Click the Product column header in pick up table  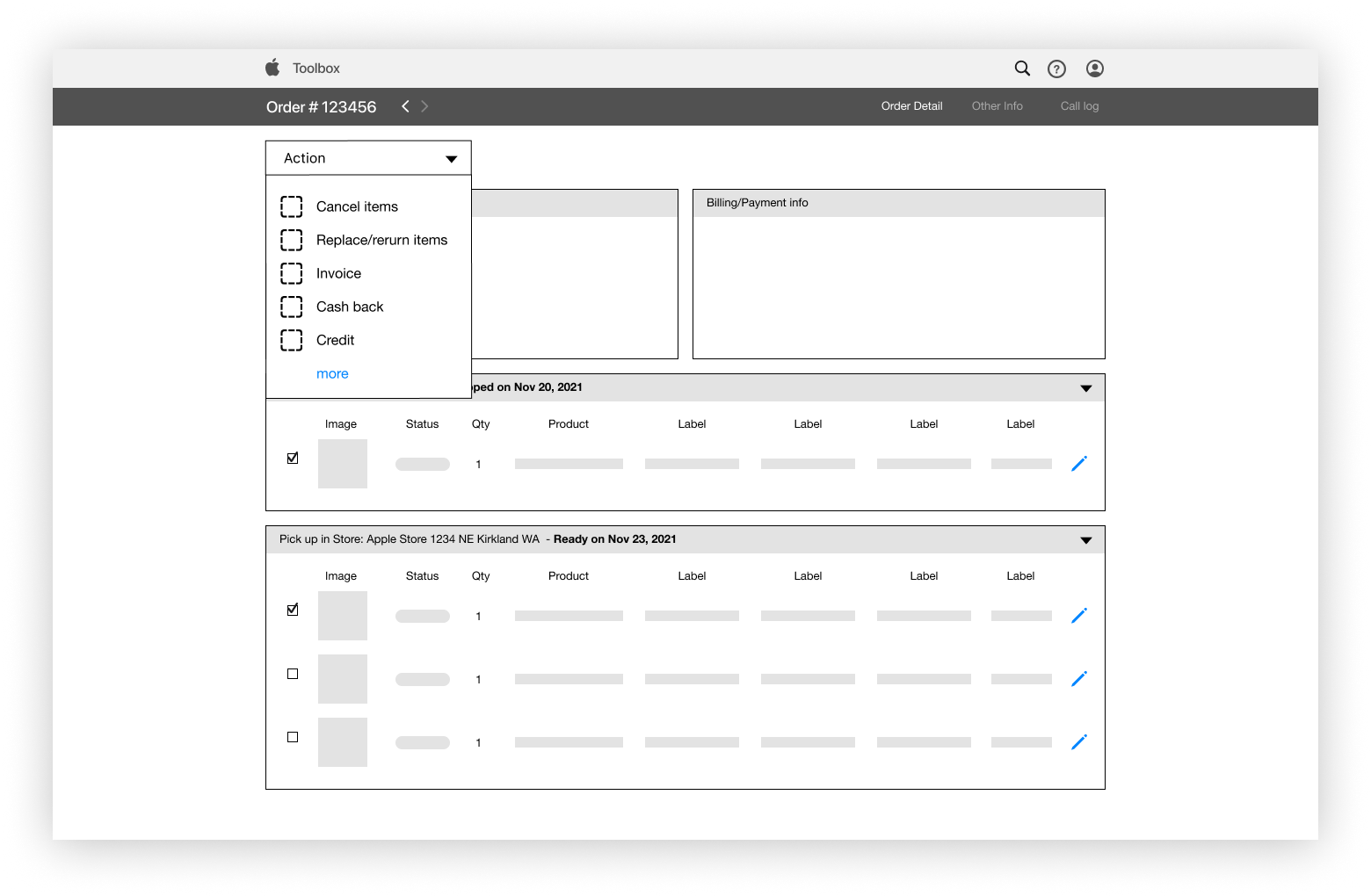(x=569, y=576)
